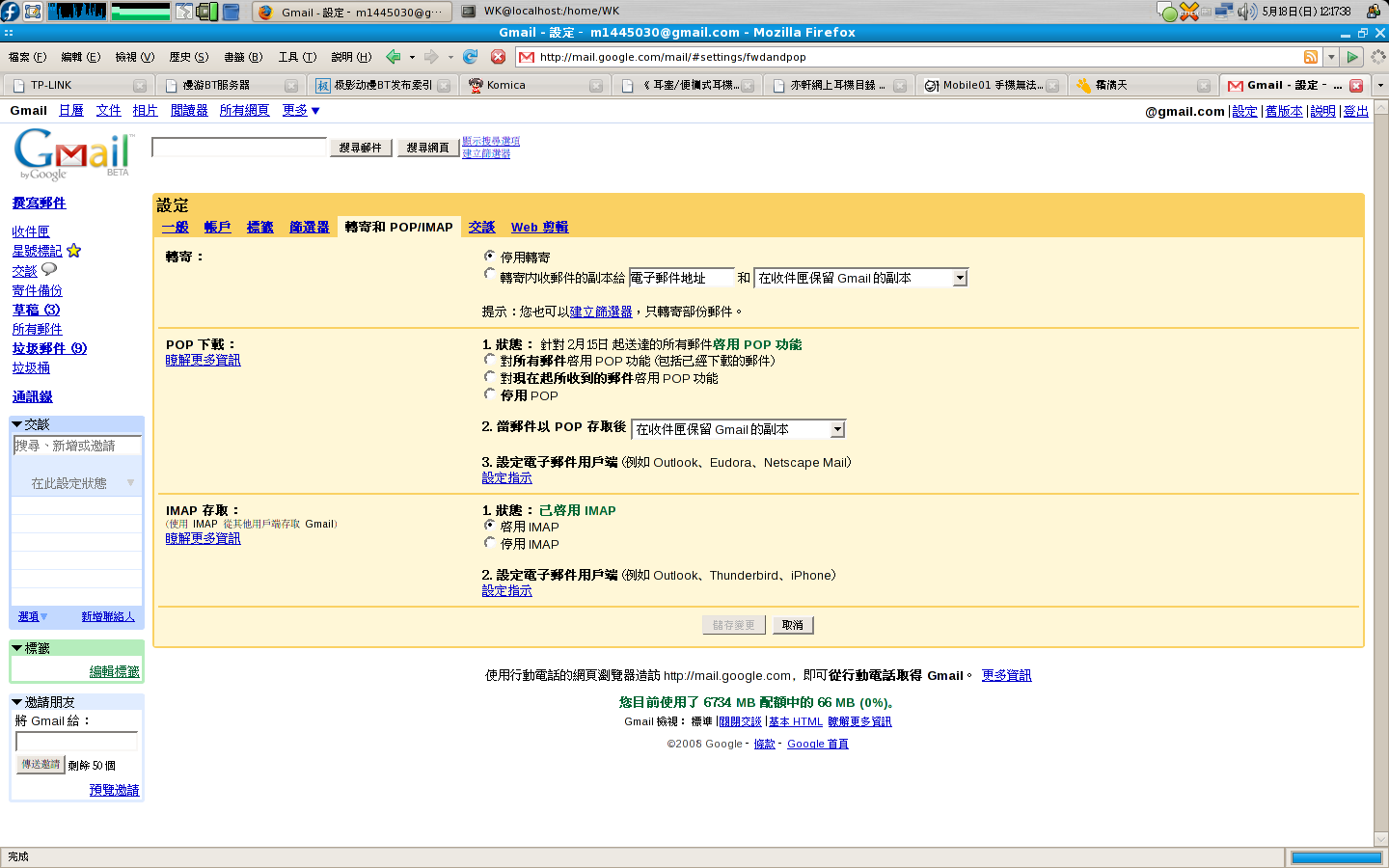Click the chat bubble icon next to 交談
This screenshot has height=868, width=1389.
(x=49, y=270)
